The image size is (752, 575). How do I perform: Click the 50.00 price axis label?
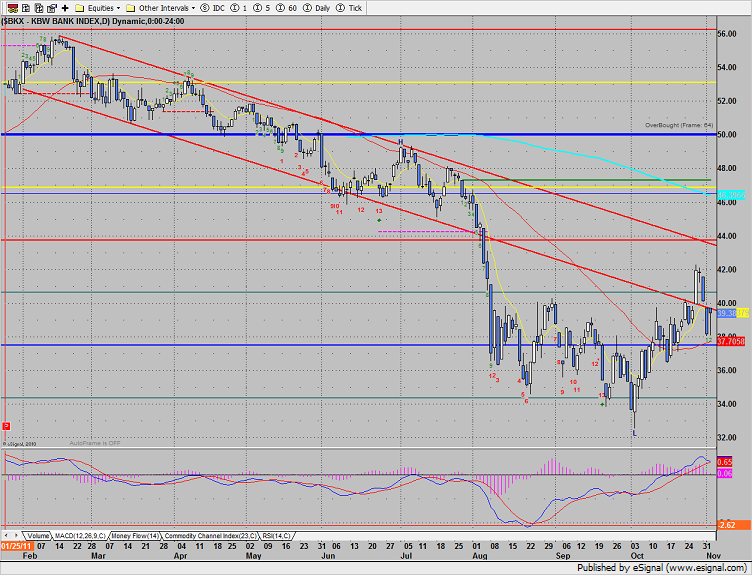pyautogui.click(x=727, y=134)
